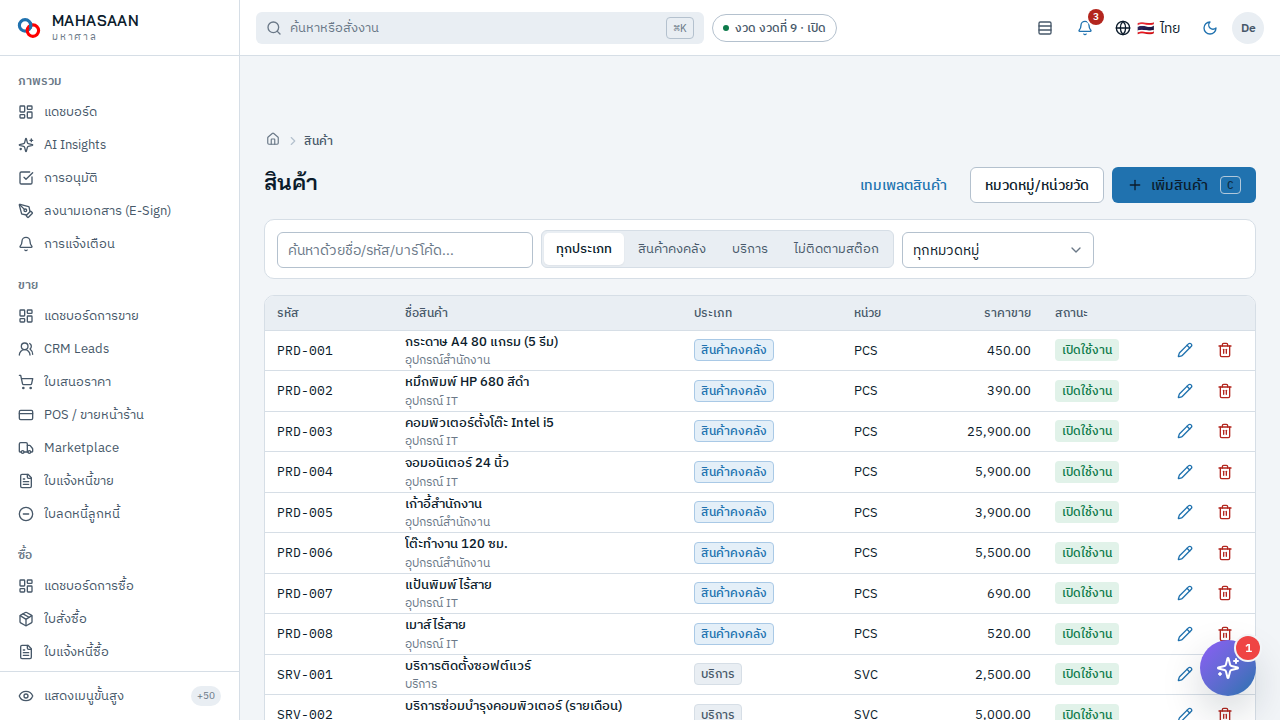The height and width of the screenshot is (720, 1280).
Task: Go to ลงนามเอกสาร (E-Sign) in sidebar
Action: [x=120, y=211]
